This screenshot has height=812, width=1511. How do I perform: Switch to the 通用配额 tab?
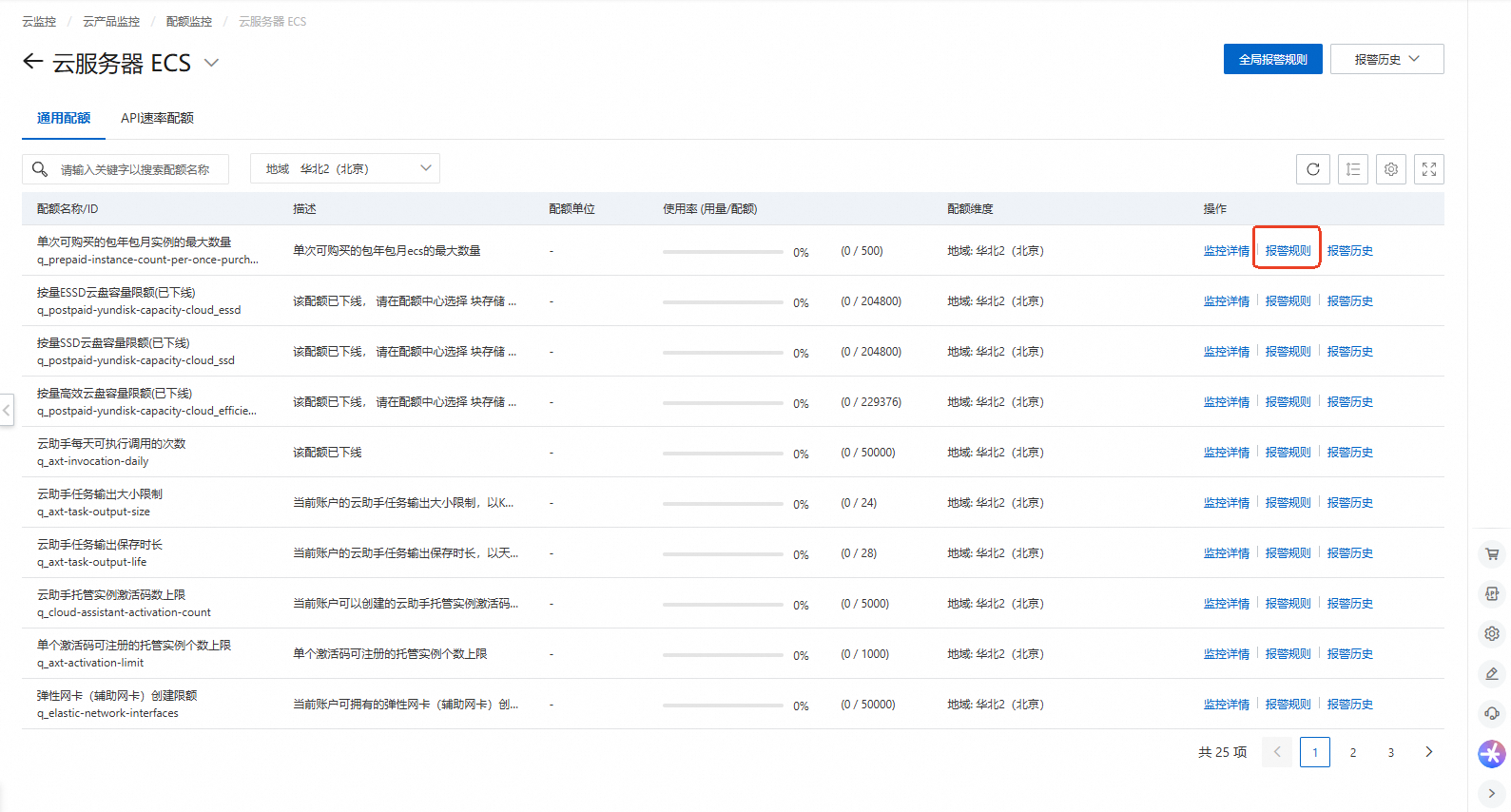tap(64, 118)
